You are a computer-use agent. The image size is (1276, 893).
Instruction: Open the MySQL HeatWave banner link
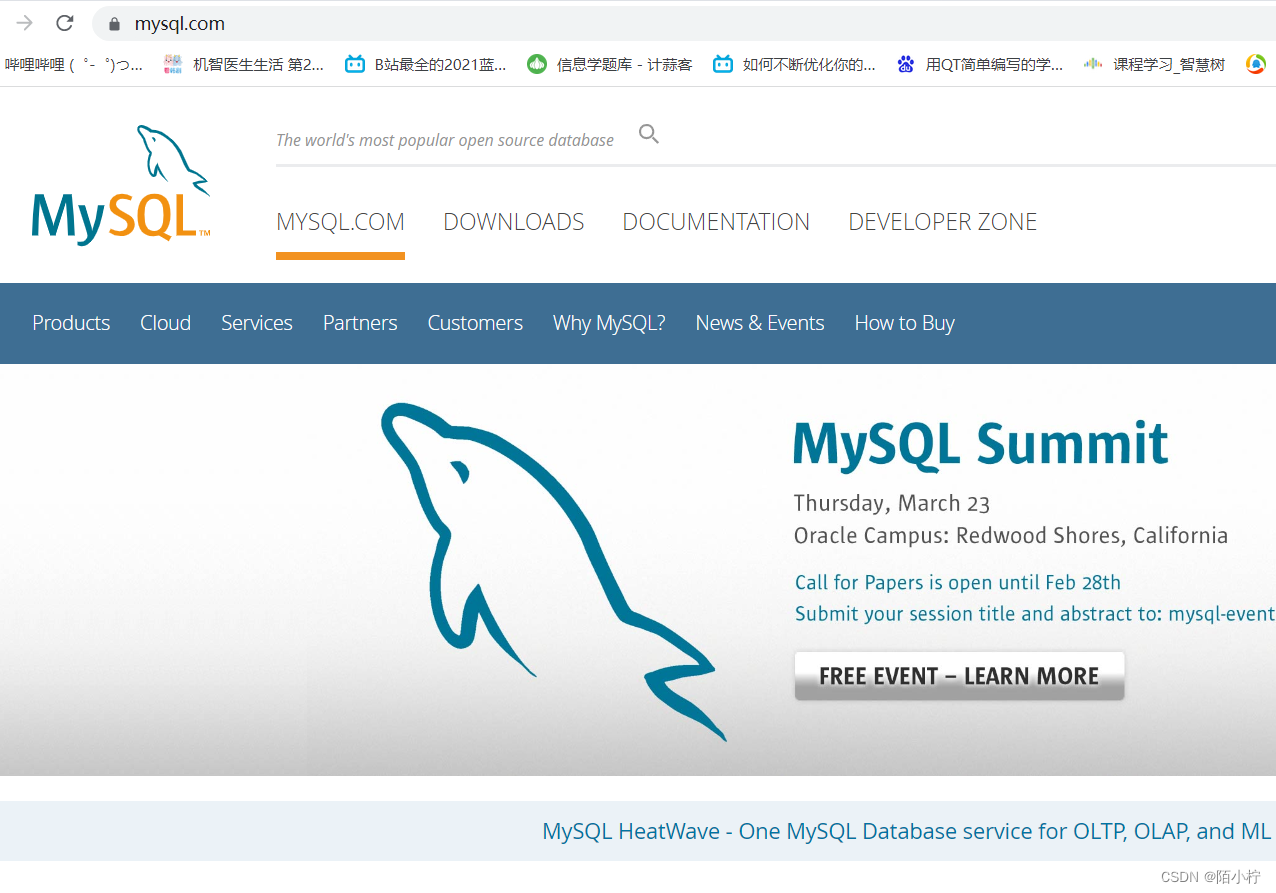tap(906, 831)
